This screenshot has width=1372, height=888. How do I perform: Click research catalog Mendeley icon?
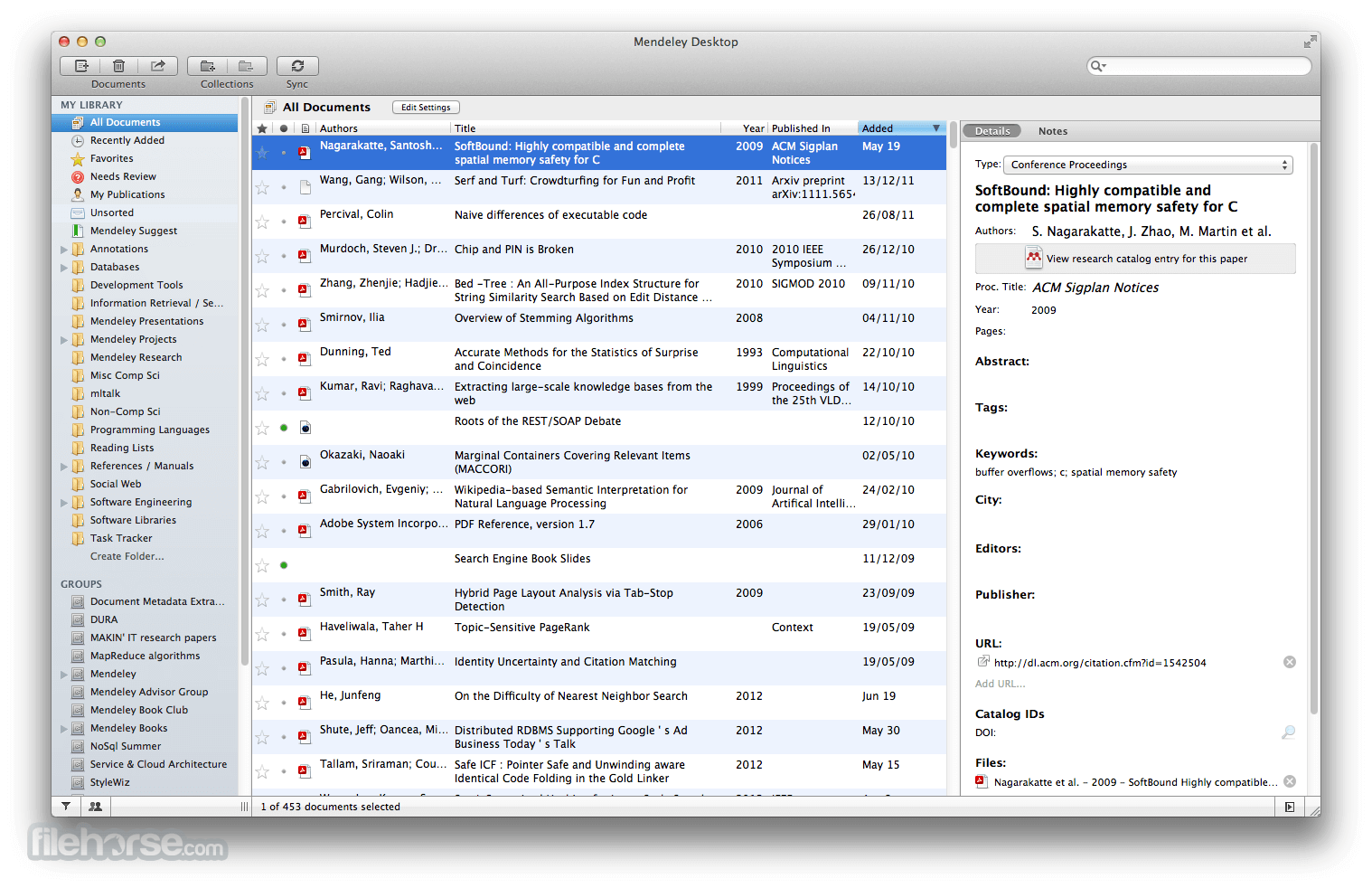click(x=1033, y=258)
